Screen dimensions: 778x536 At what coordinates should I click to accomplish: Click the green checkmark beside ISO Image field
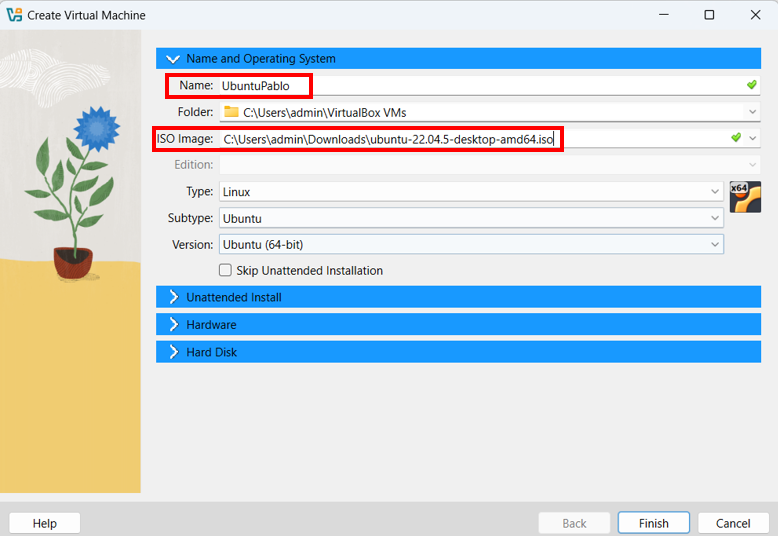(x=736, y=138)
